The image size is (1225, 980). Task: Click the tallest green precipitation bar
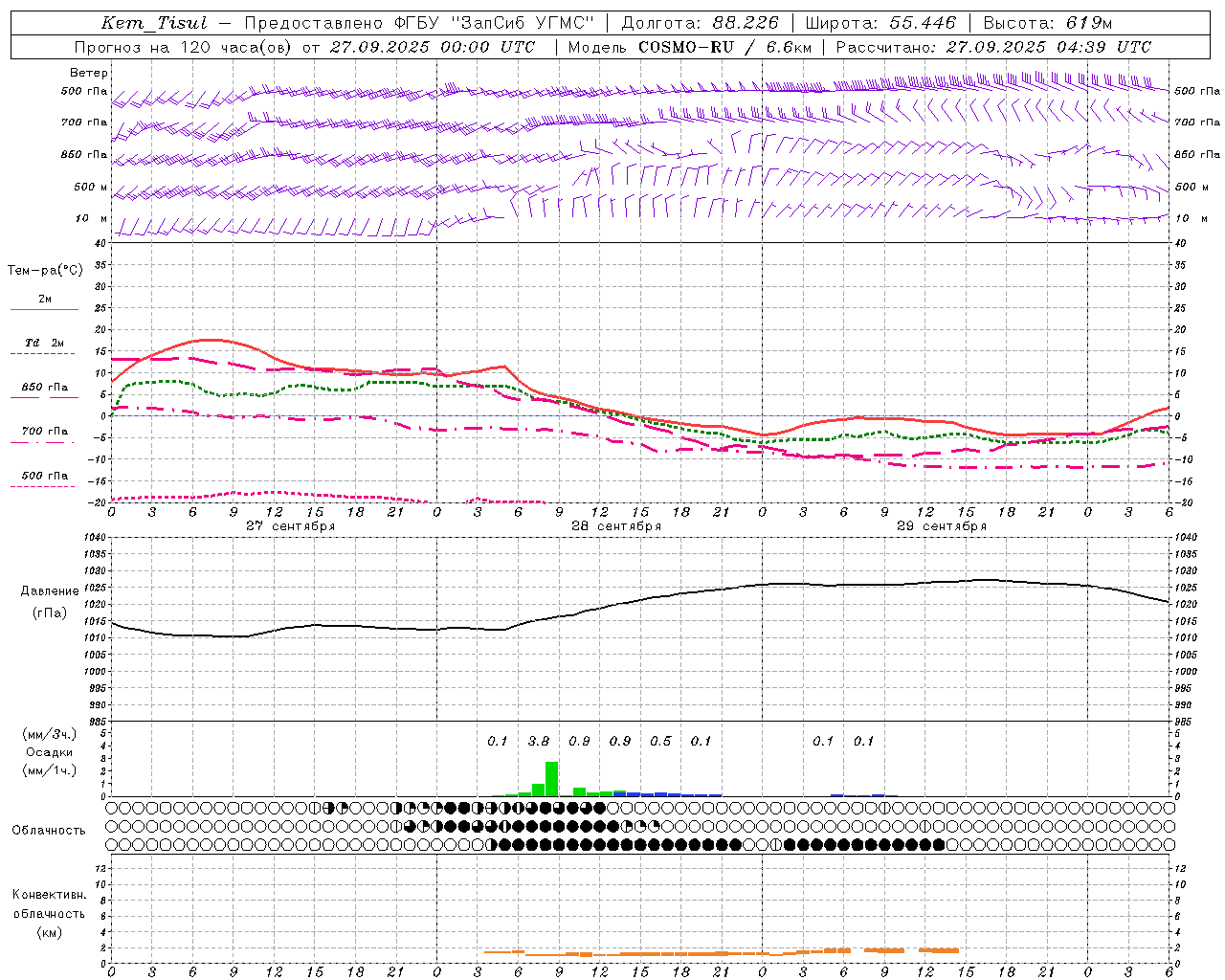(x=551, y=779)
